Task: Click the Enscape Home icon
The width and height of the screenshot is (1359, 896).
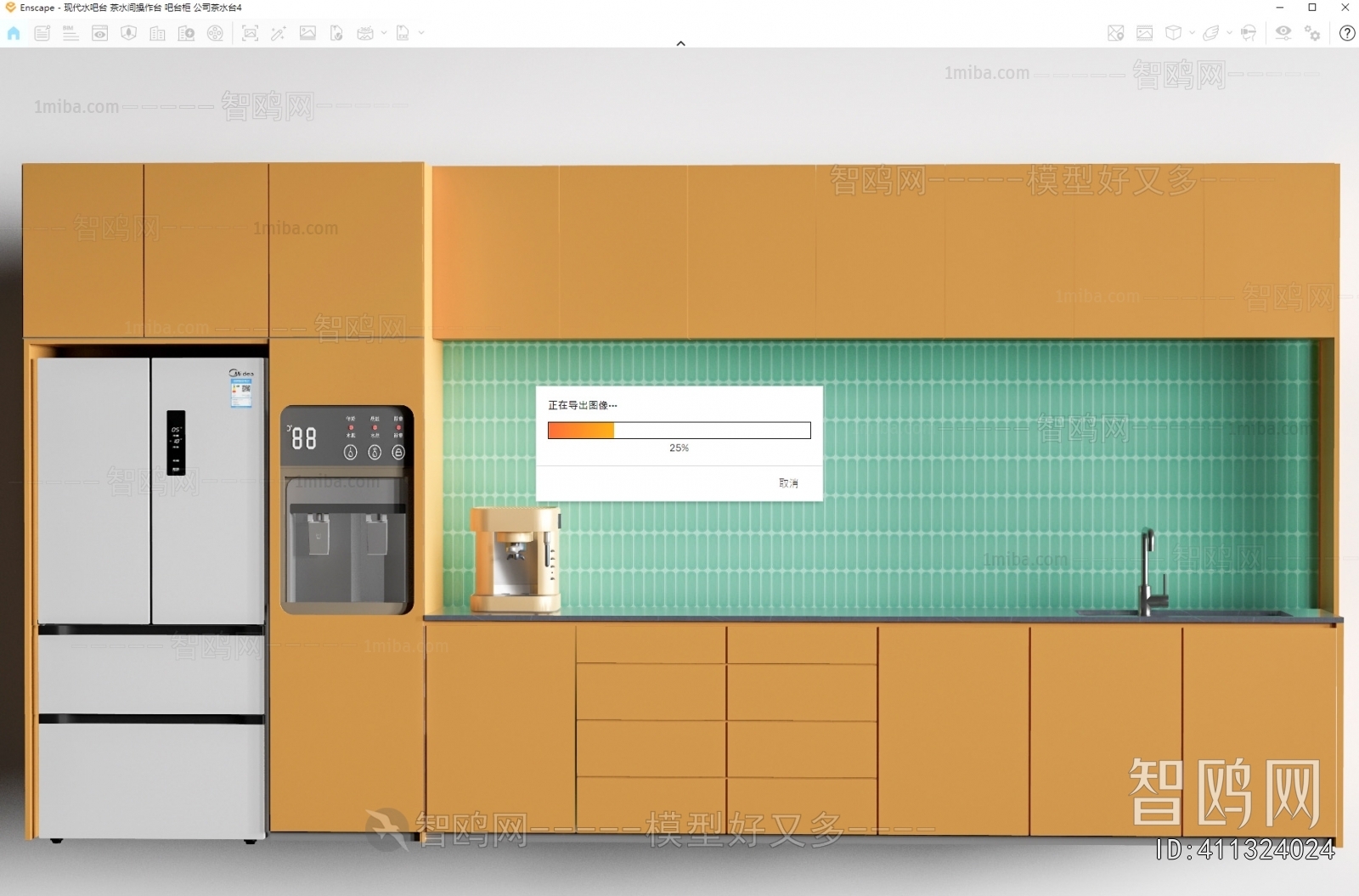Action: (x=13, y=34)
